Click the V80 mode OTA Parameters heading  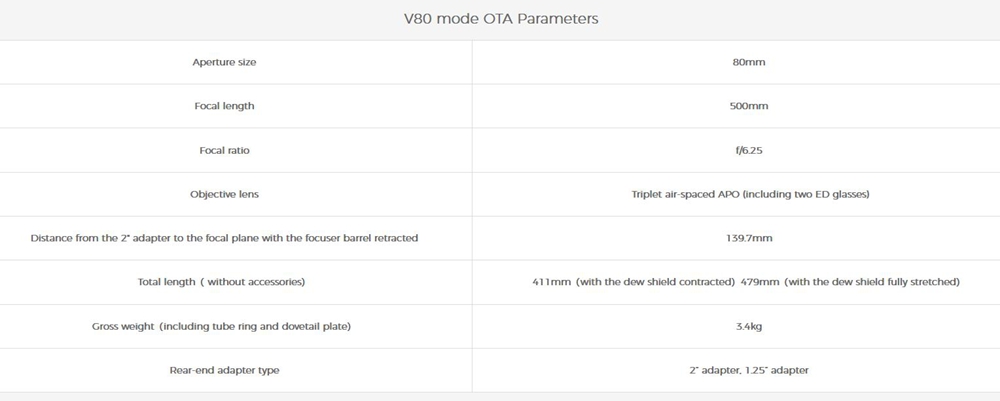(x=499, y=19)
